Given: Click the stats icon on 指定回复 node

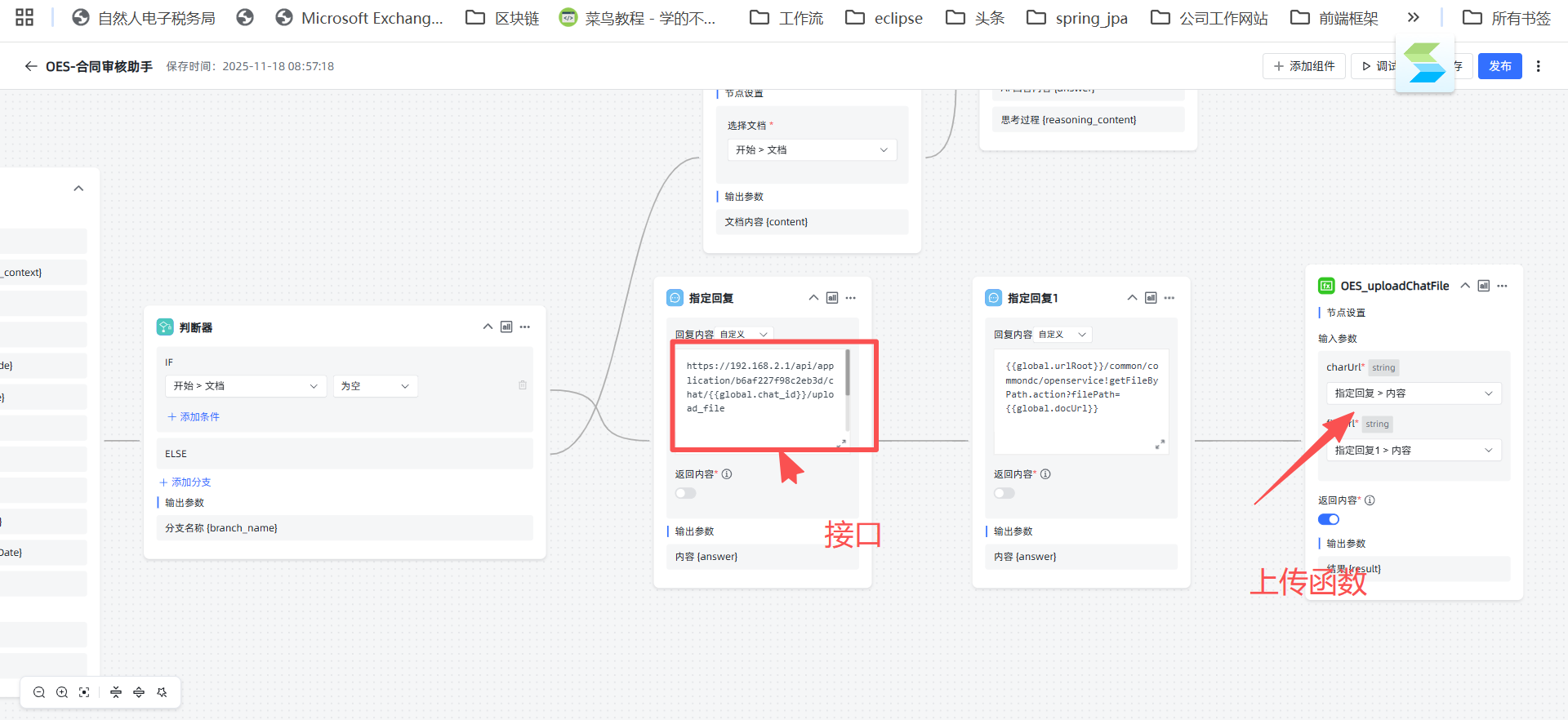Looking at the screenshot, I should [x=832, y=298].
